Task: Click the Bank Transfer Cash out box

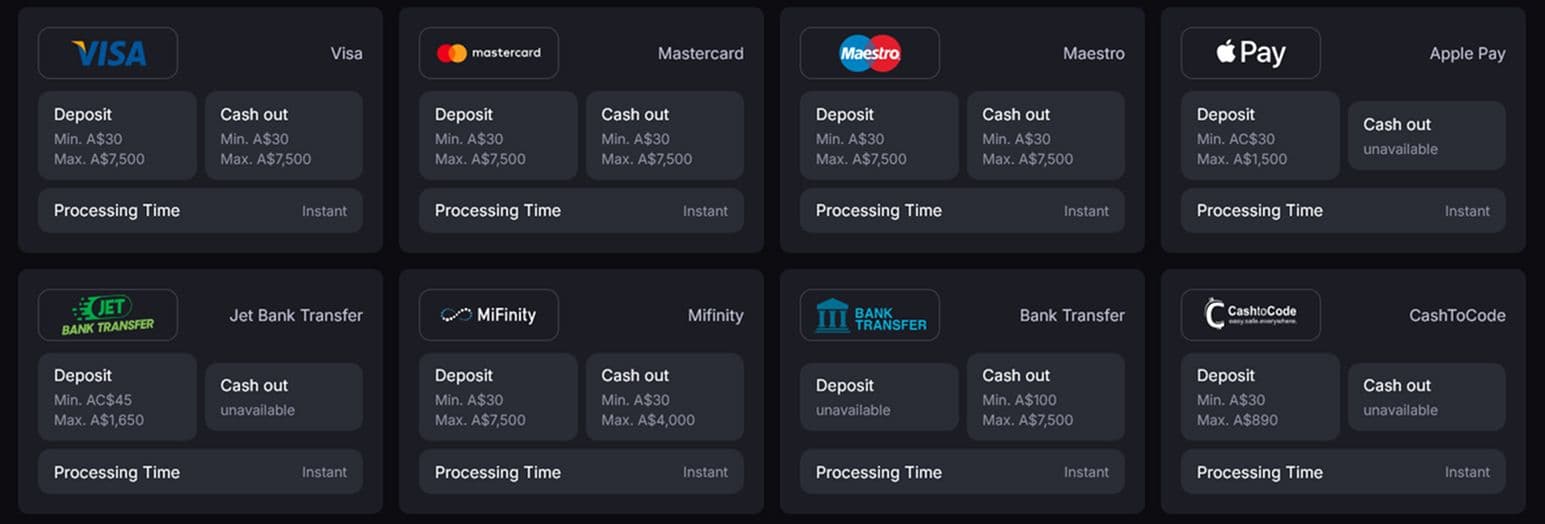Action: pyautogui.click(x=1046, y=397)
